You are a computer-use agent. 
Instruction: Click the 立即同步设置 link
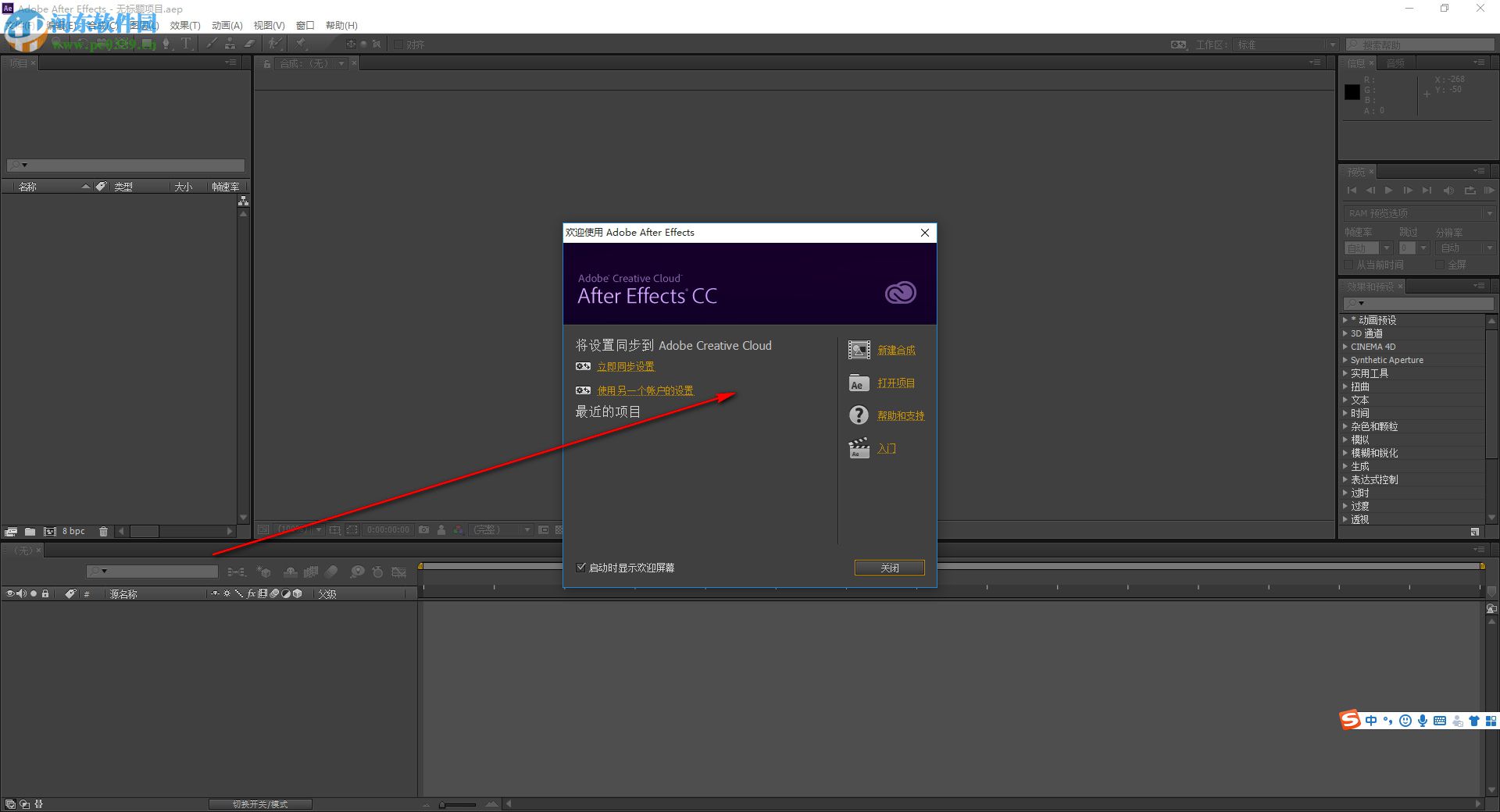point(626,366)
